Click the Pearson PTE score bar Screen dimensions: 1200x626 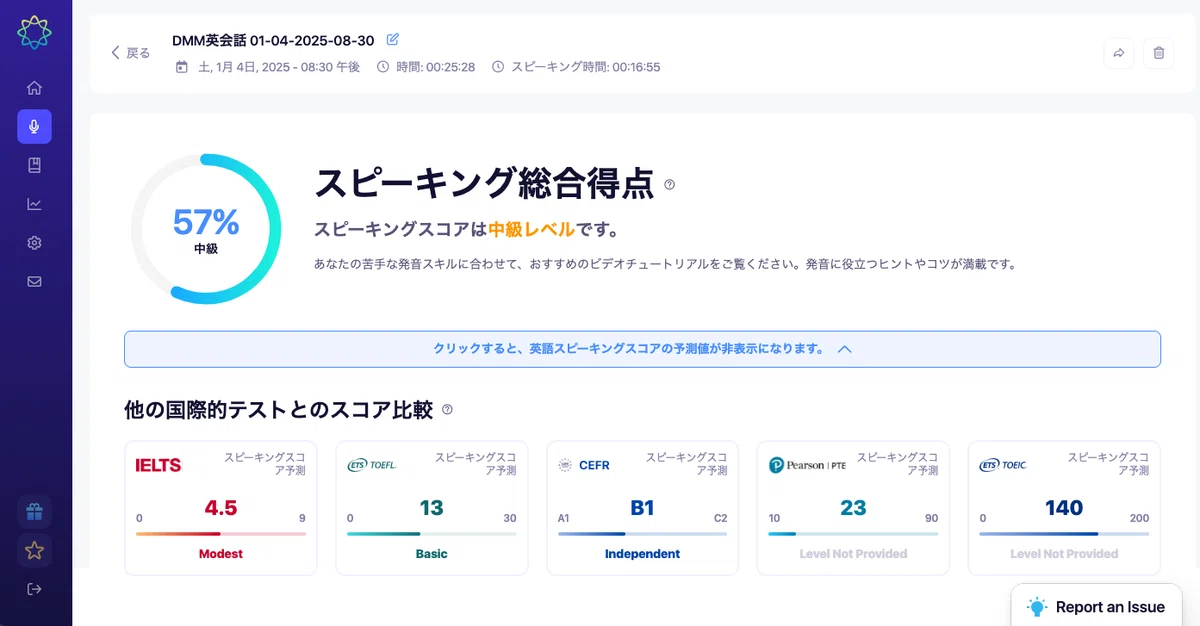[853, 534]
